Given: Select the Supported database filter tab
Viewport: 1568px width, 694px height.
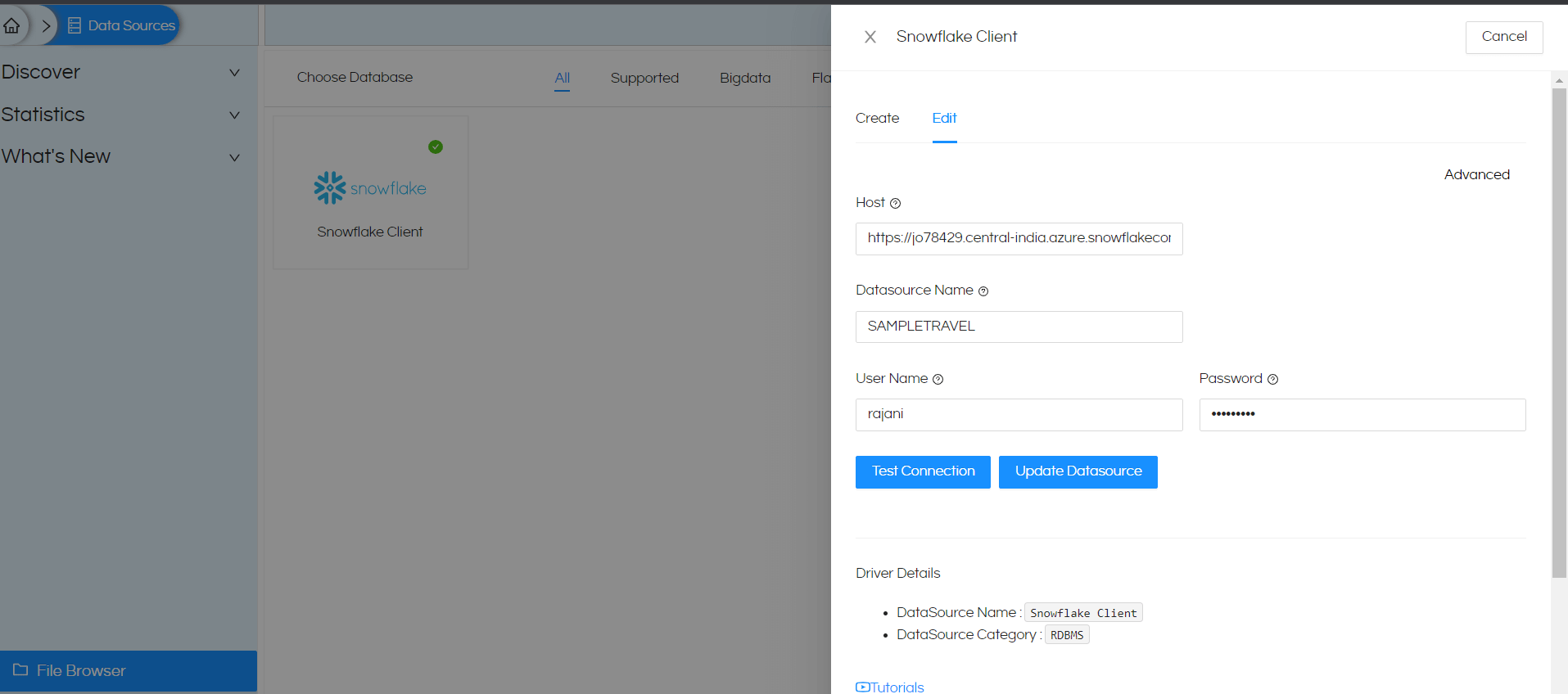Looking at the screenshot, I should coord(644,79).
